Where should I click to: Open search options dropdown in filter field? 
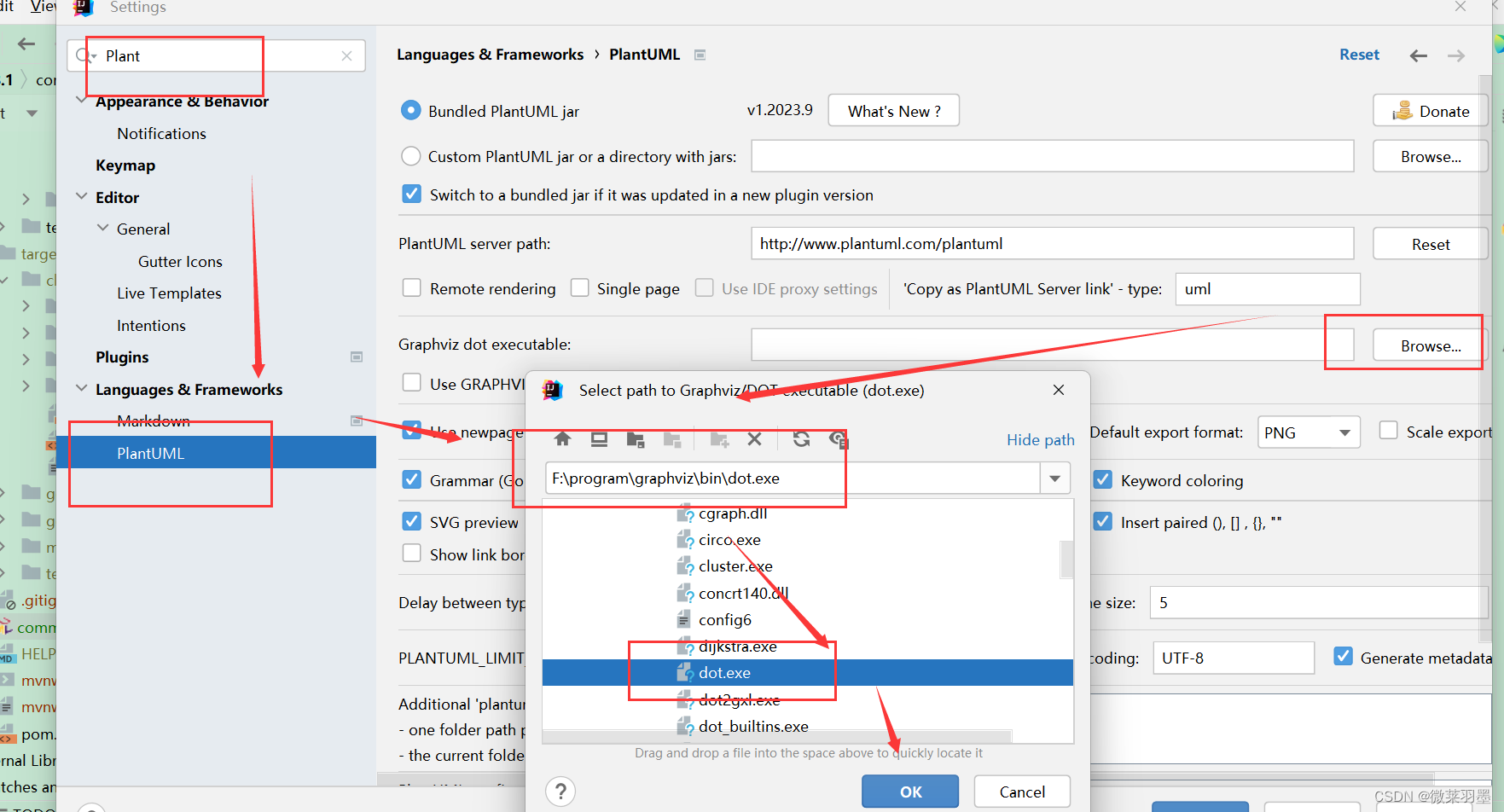pos(95,57)
